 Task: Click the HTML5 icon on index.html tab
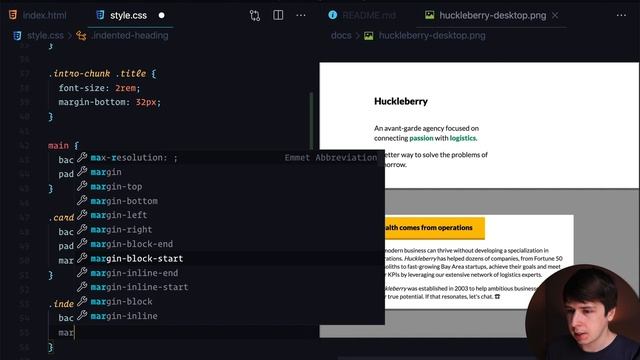pos(13,15)
